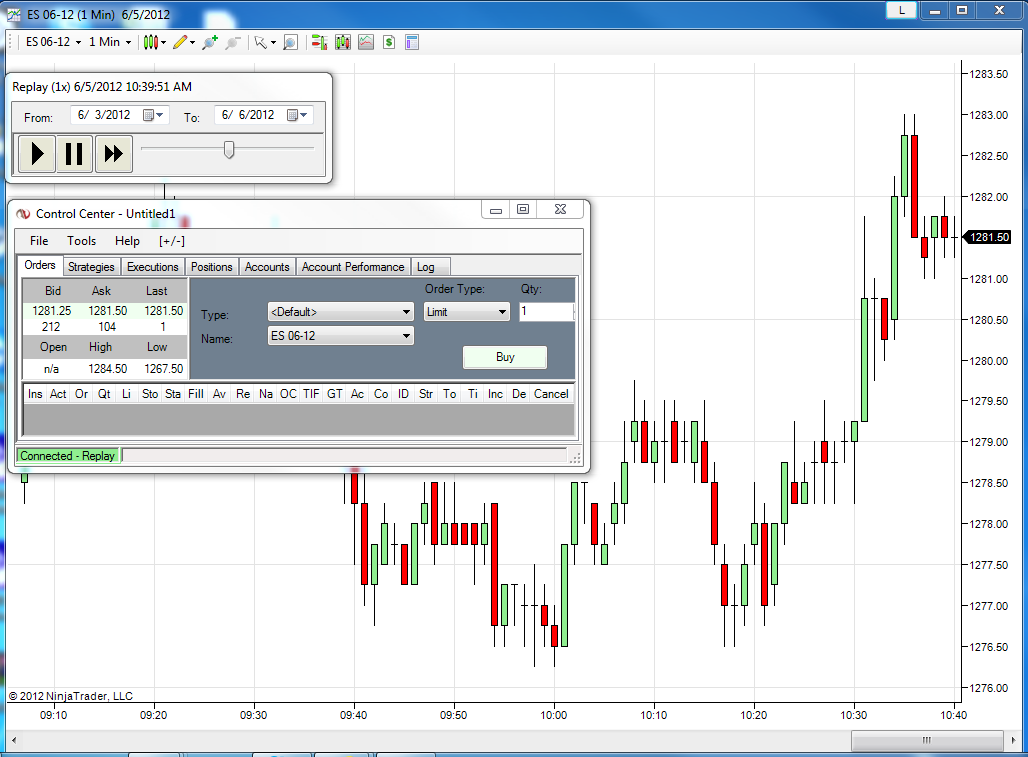Open the Tools menu in Control Center

[81, 241]
